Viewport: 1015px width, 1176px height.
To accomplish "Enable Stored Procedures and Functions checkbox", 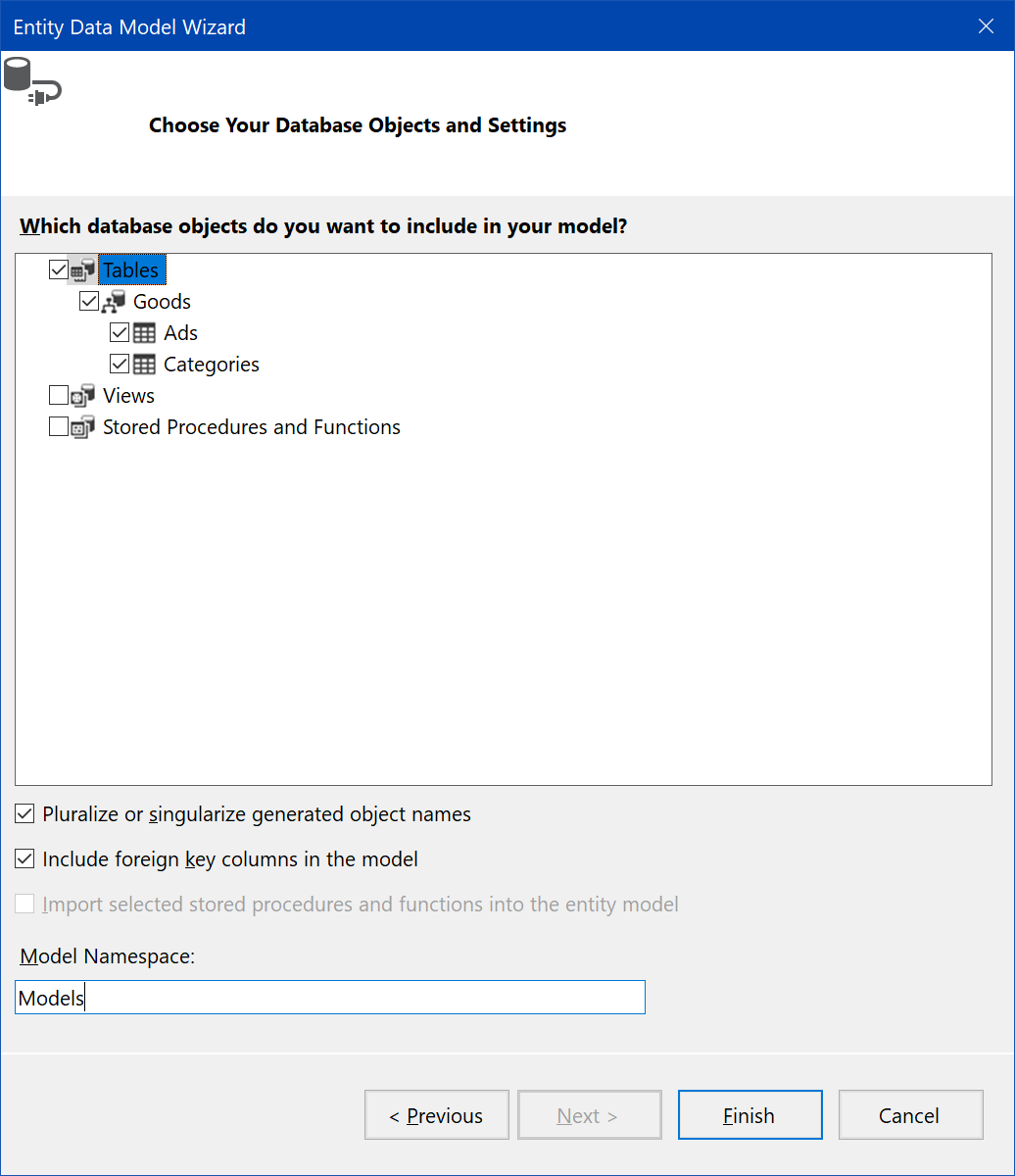I will 59,427.
